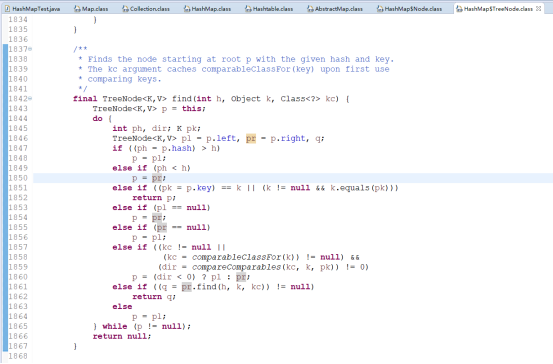Open the Map.class editor tab
The height and width of the screenshot is (364, 553).
[x=91, y=8]
